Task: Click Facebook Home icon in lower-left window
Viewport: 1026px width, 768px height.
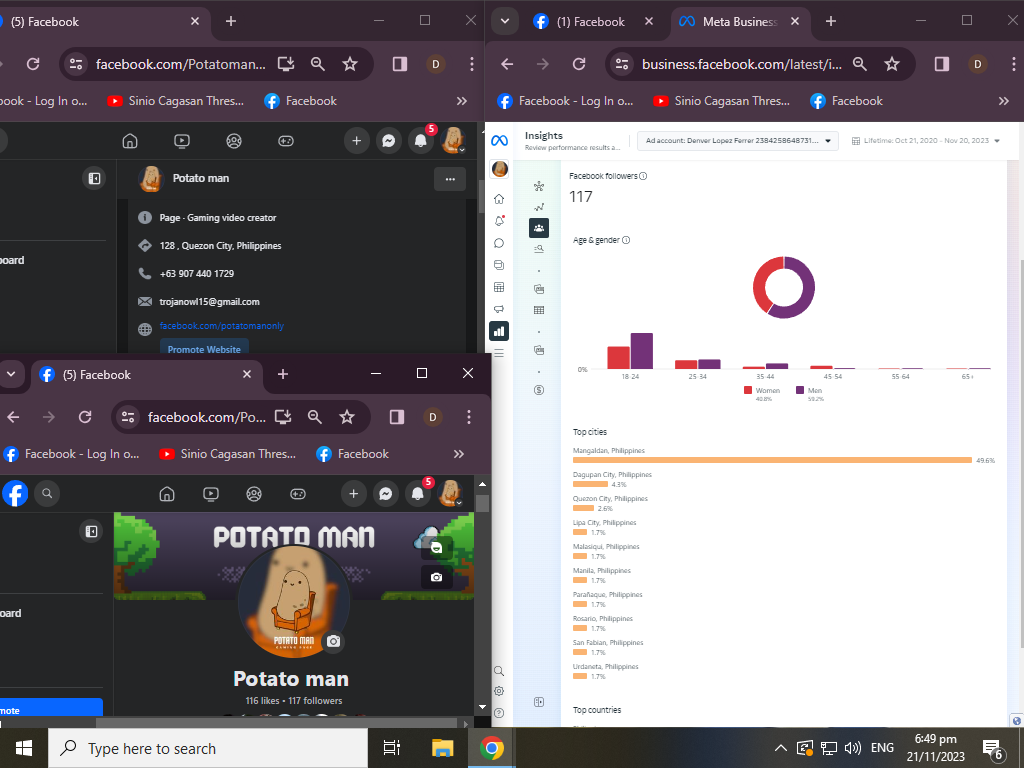Action: [x=167, y=494]
